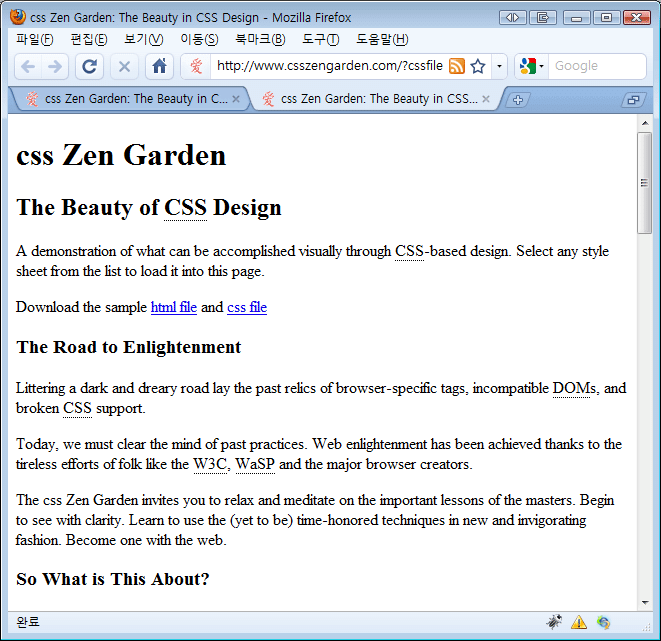
Task: Open the 도구(T) menu
Action: (320, 40)
